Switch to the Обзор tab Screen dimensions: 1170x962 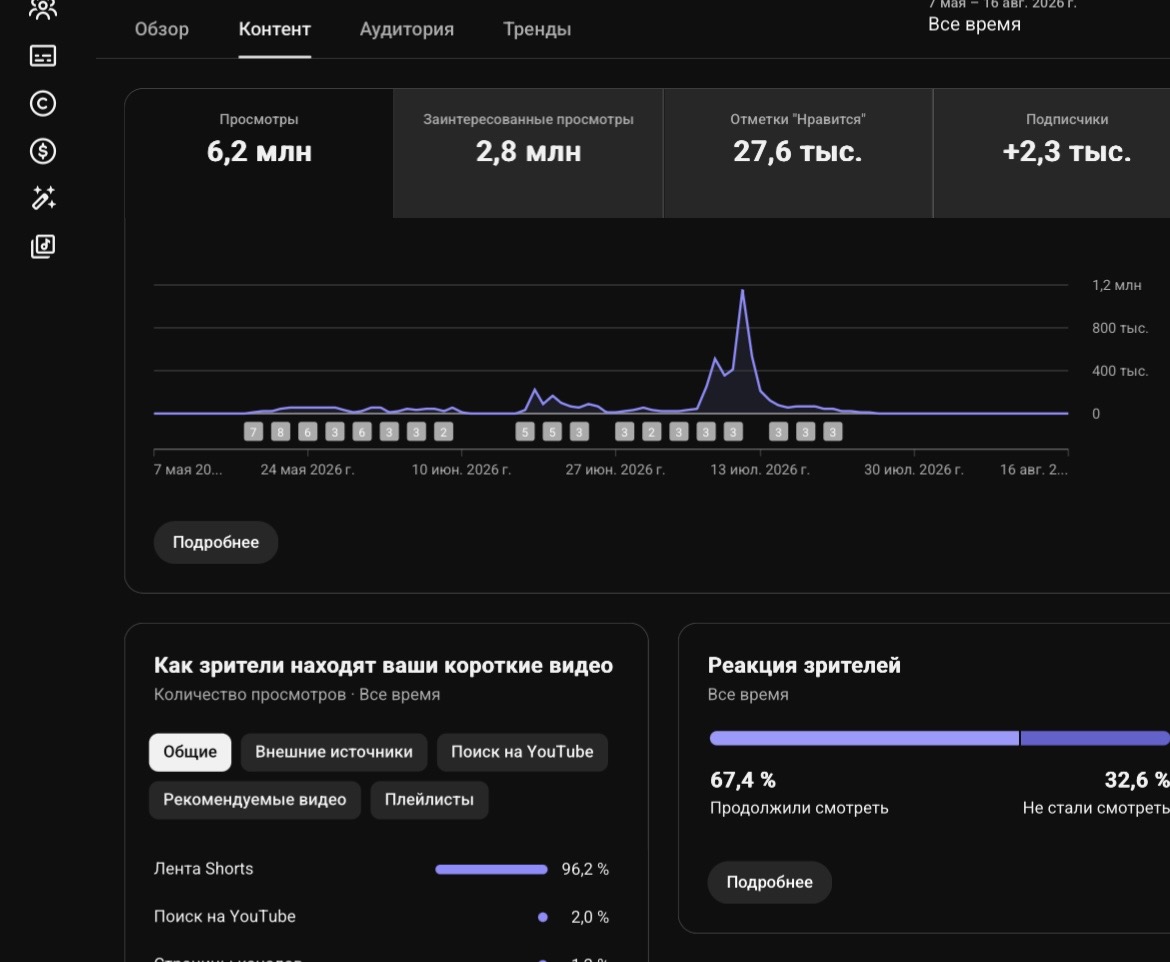tap(161, 29)
